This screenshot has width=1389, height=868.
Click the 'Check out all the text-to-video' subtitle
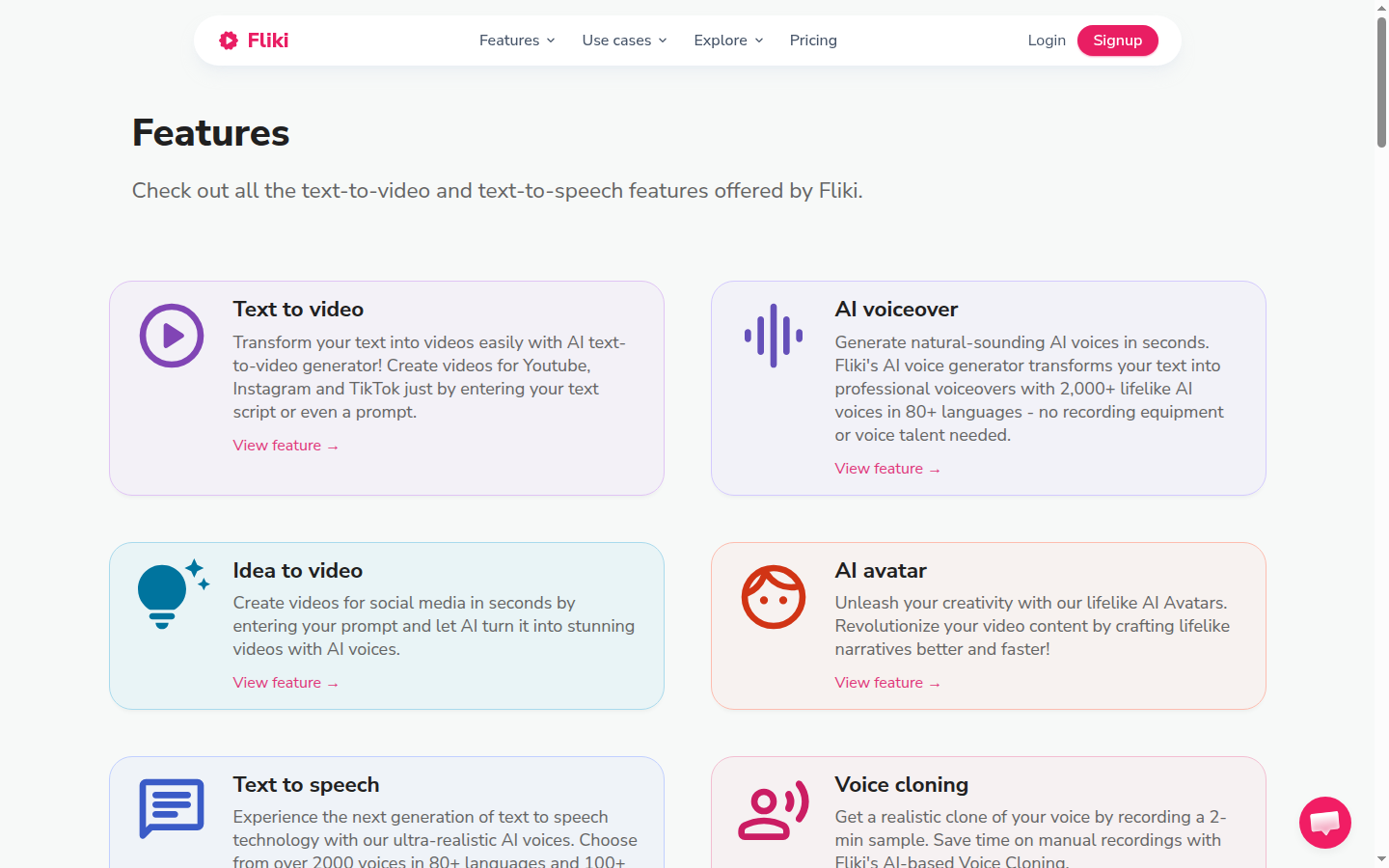point(497,191)
